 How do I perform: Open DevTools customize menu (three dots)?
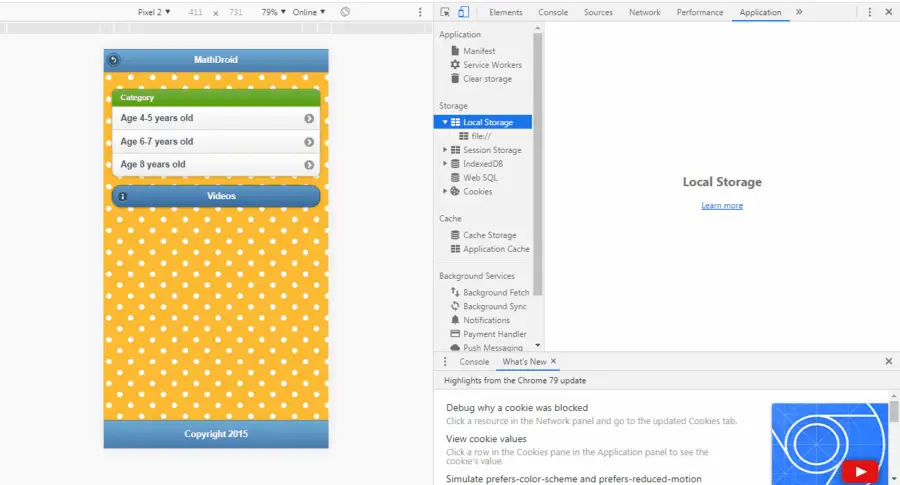pyautogui.click(x=870, y=12)
